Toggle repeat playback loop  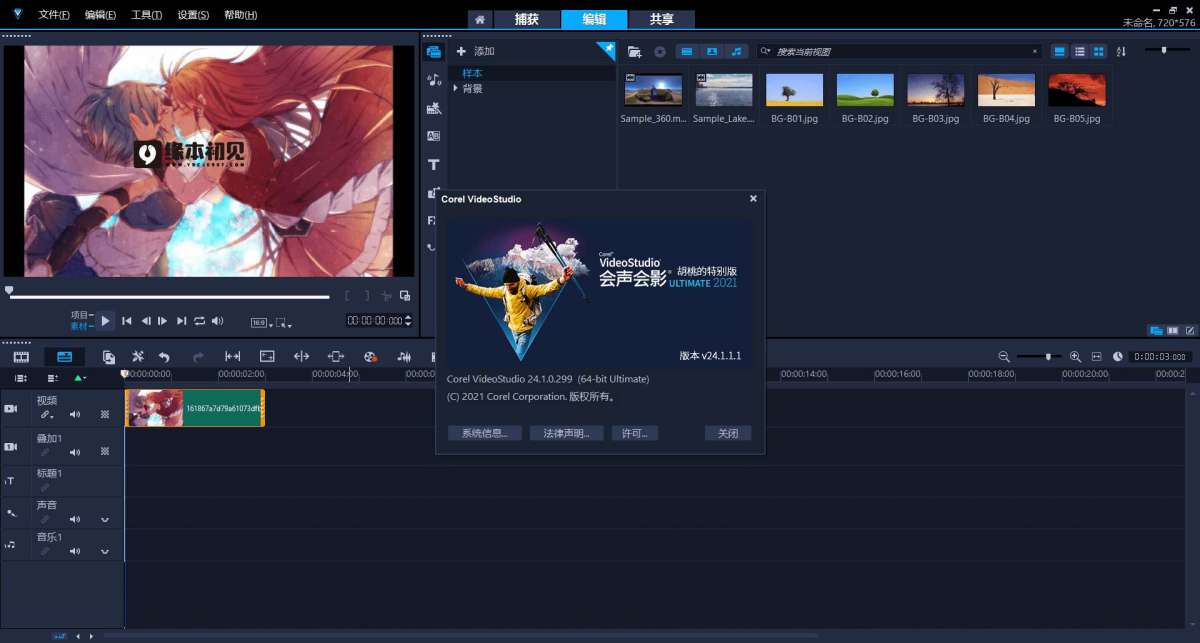coord(199,321)
